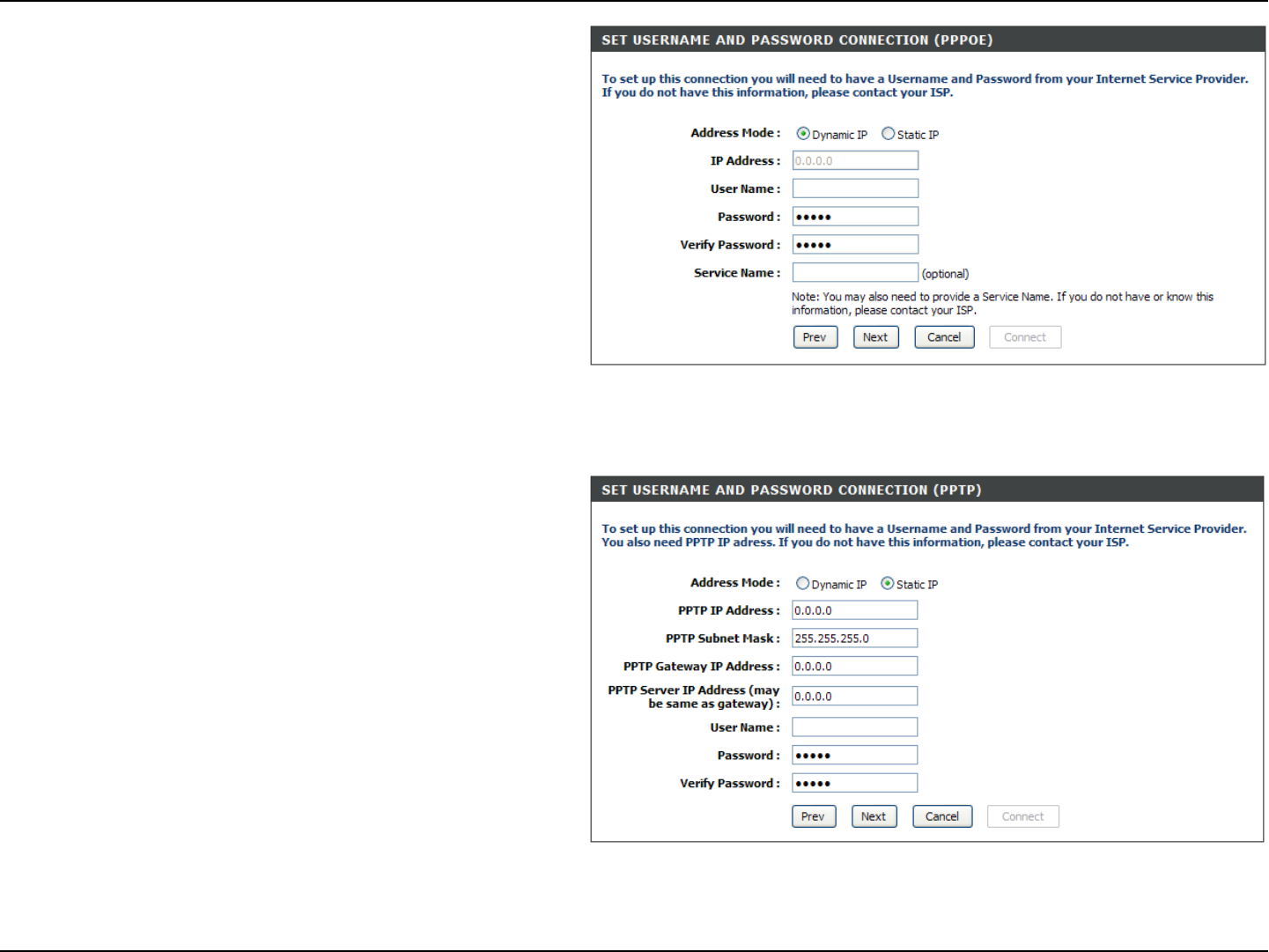Focus the PPPoE Verify Password field
The height and width of the screenshot is (952, 1269).
855,245
